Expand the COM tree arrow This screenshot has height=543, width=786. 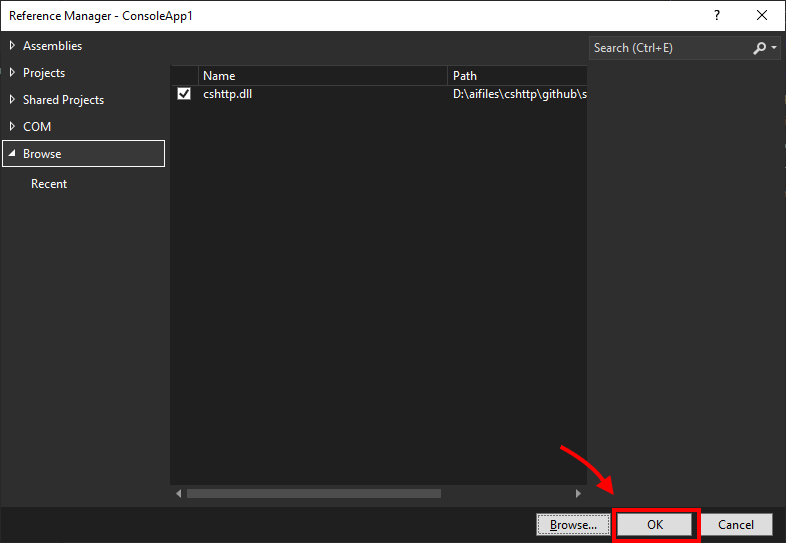pos(12,126)
